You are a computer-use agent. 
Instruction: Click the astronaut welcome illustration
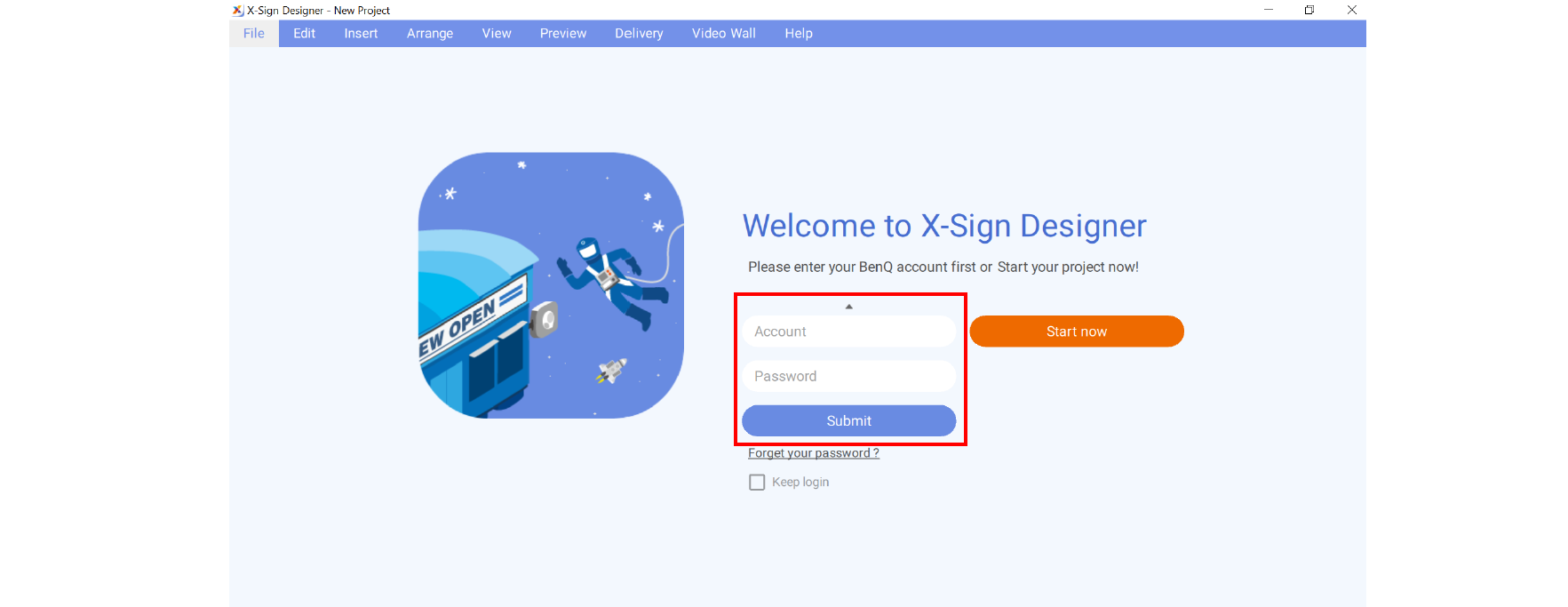coord(551,285)
